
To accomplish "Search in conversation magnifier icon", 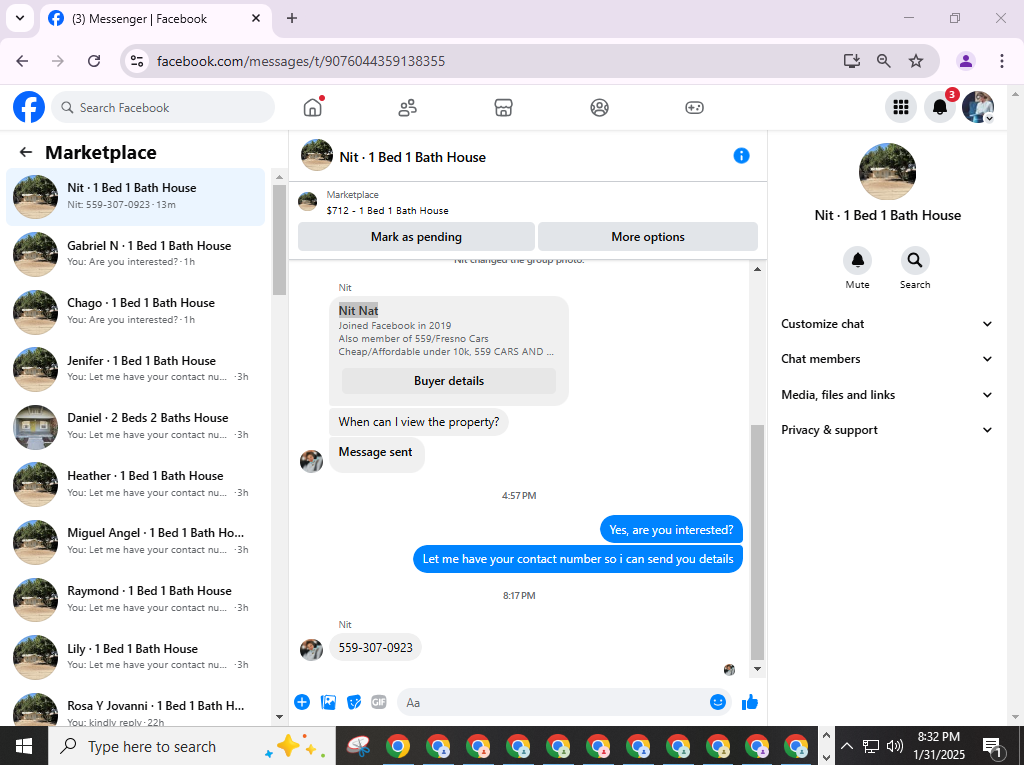I will pos(915,261).
